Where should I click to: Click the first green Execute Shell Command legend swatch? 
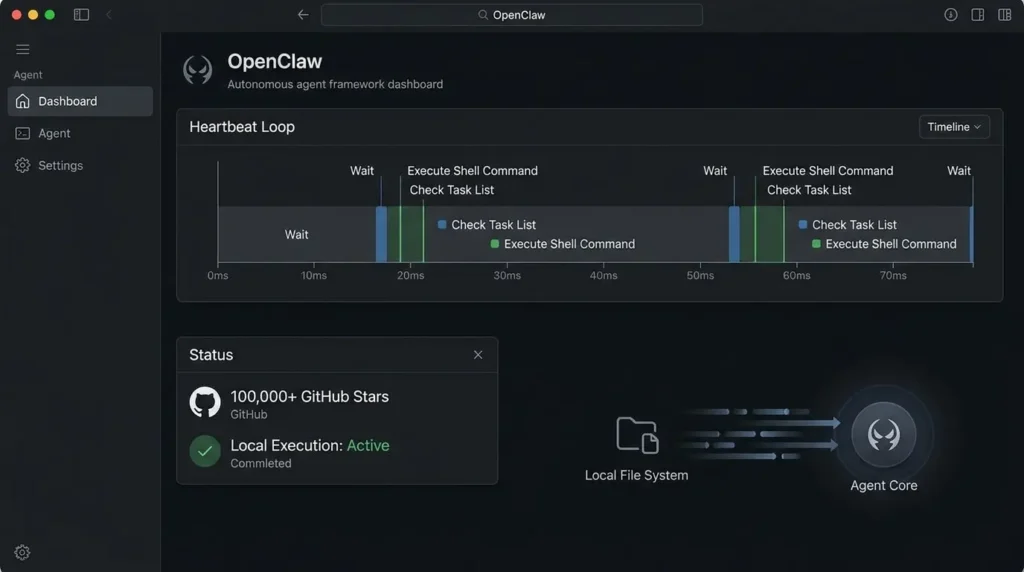pyautogui.click(x=494, y=244)
